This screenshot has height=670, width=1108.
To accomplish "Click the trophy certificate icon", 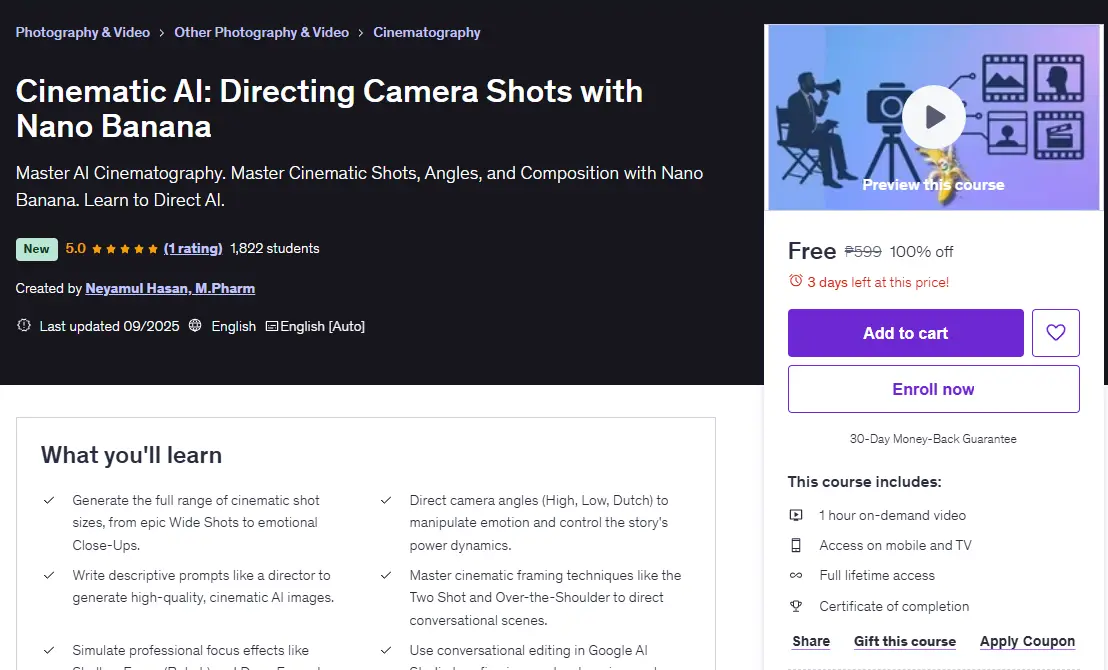I will coord(796,606).
